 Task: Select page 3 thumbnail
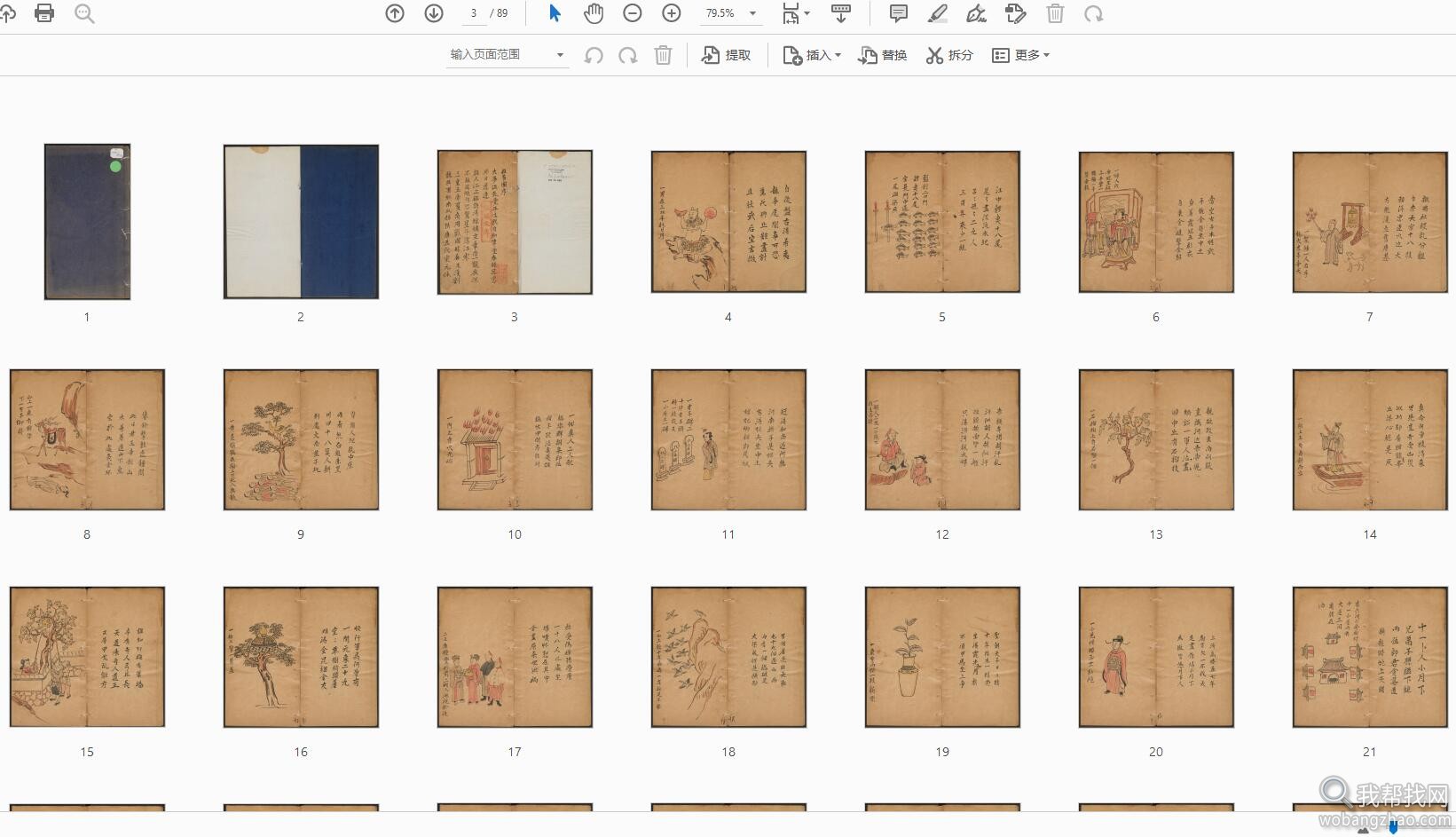515,222
